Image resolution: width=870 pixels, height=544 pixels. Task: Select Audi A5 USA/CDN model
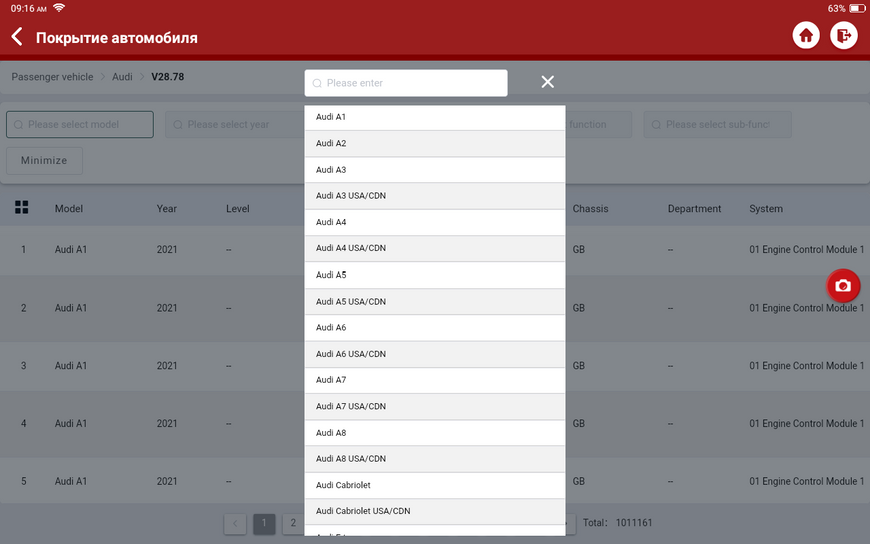click(x=434, y=301)
